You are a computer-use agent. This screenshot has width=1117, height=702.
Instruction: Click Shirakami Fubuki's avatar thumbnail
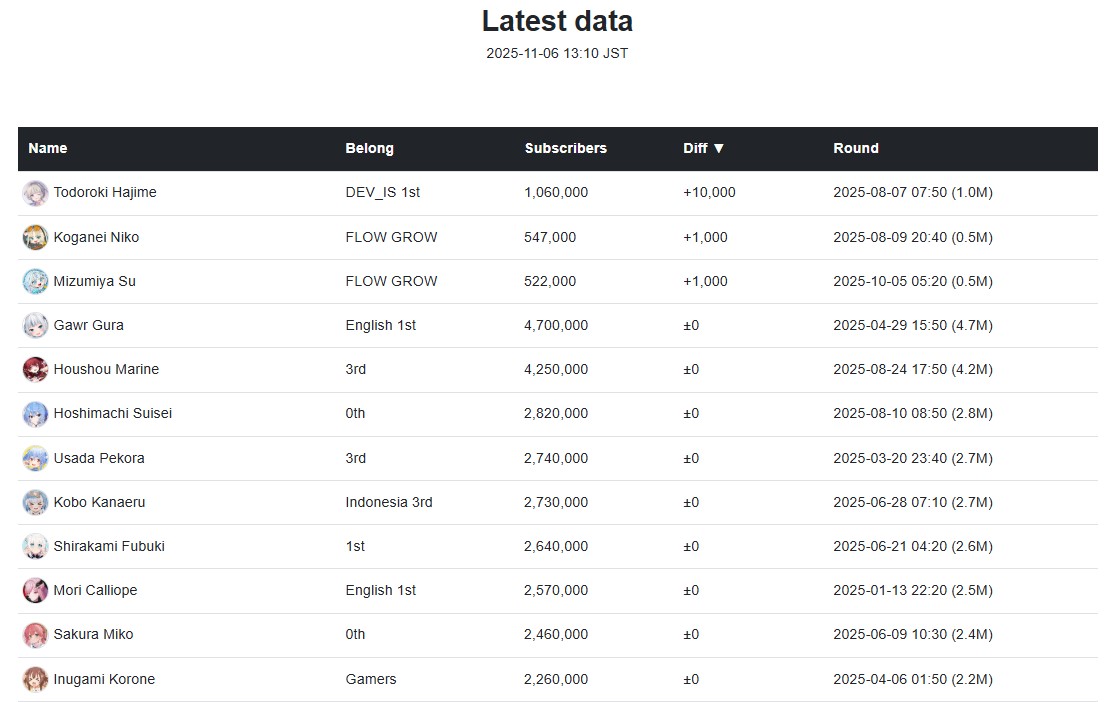[35, 547]
